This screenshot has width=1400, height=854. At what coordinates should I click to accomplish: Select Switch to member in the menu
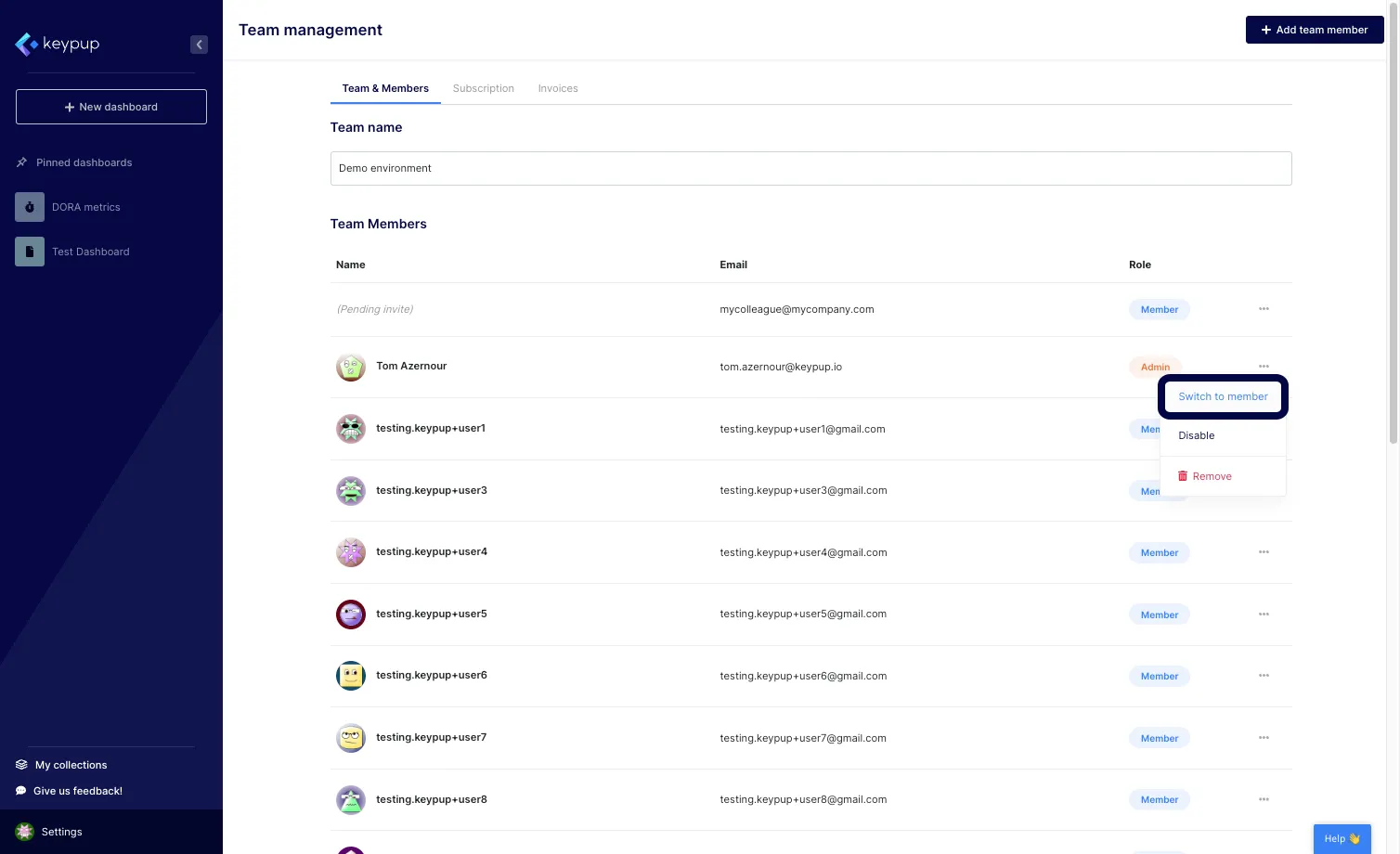(x=1223, y=396)
